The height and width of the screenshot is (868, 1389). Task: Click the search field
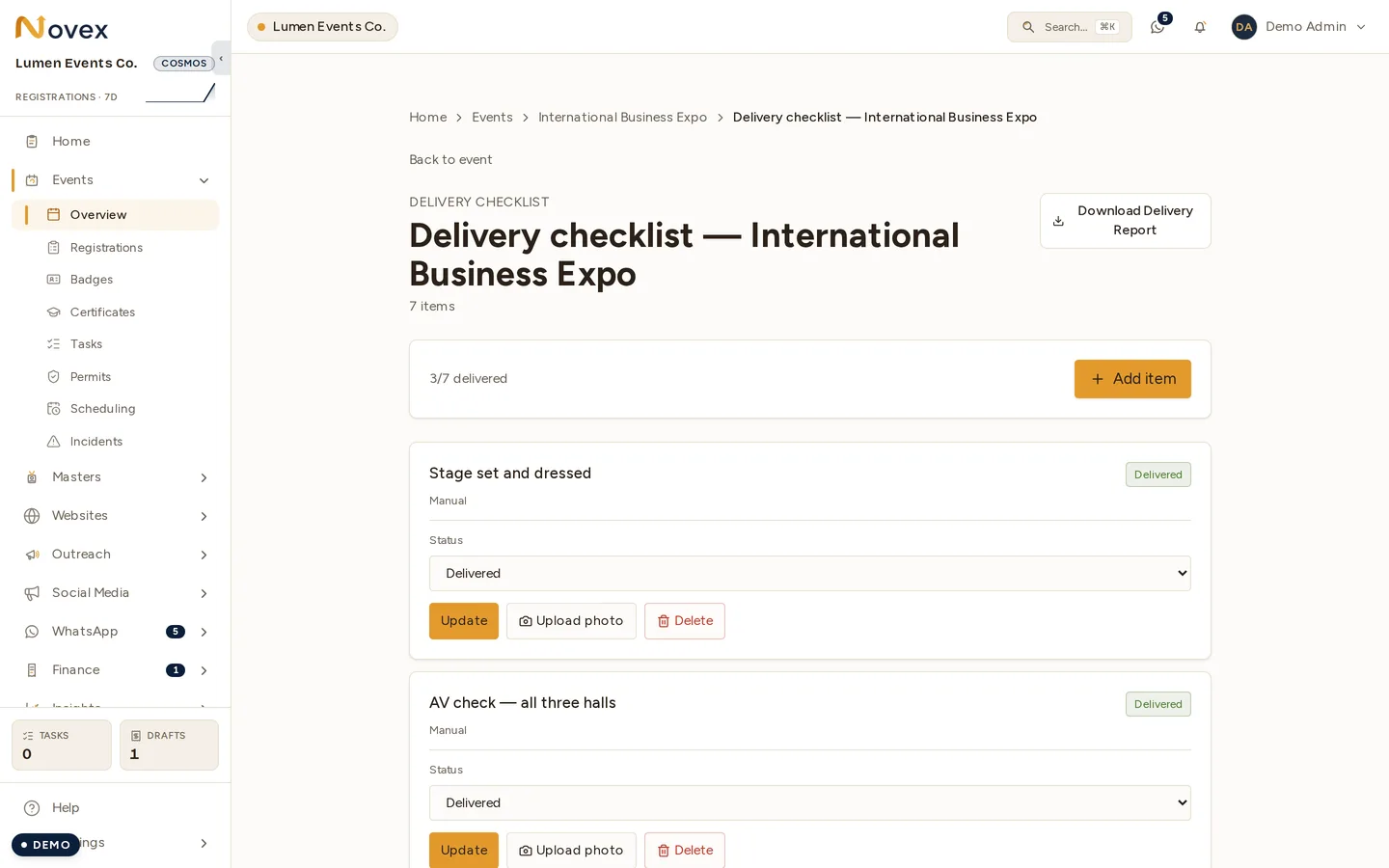(x=1070, y=27)
